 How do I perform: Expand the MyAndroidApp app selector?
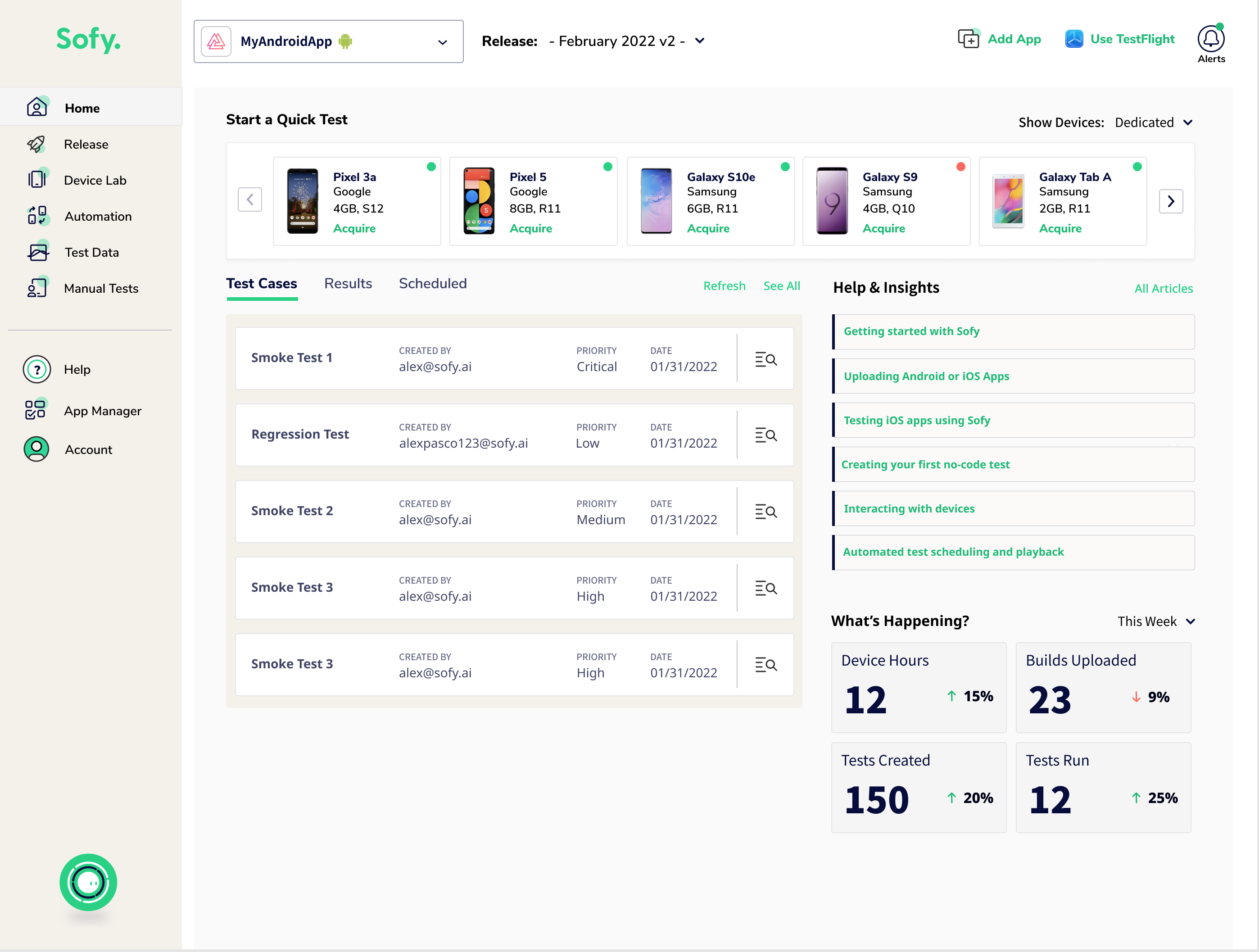point(442,41)
